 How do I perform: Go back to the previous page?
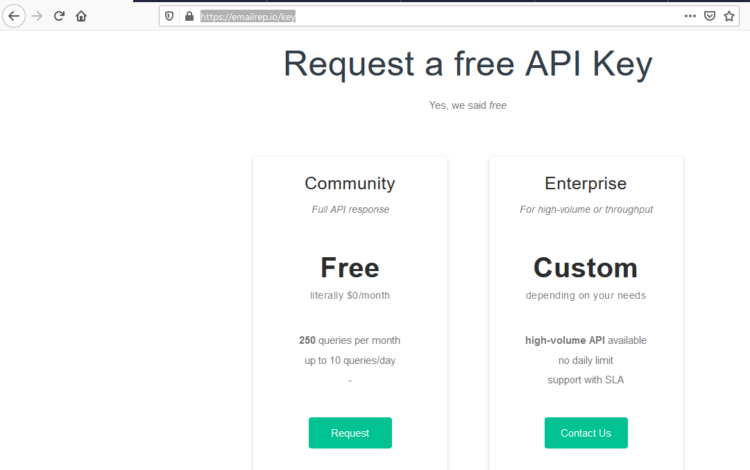point(14,16)
